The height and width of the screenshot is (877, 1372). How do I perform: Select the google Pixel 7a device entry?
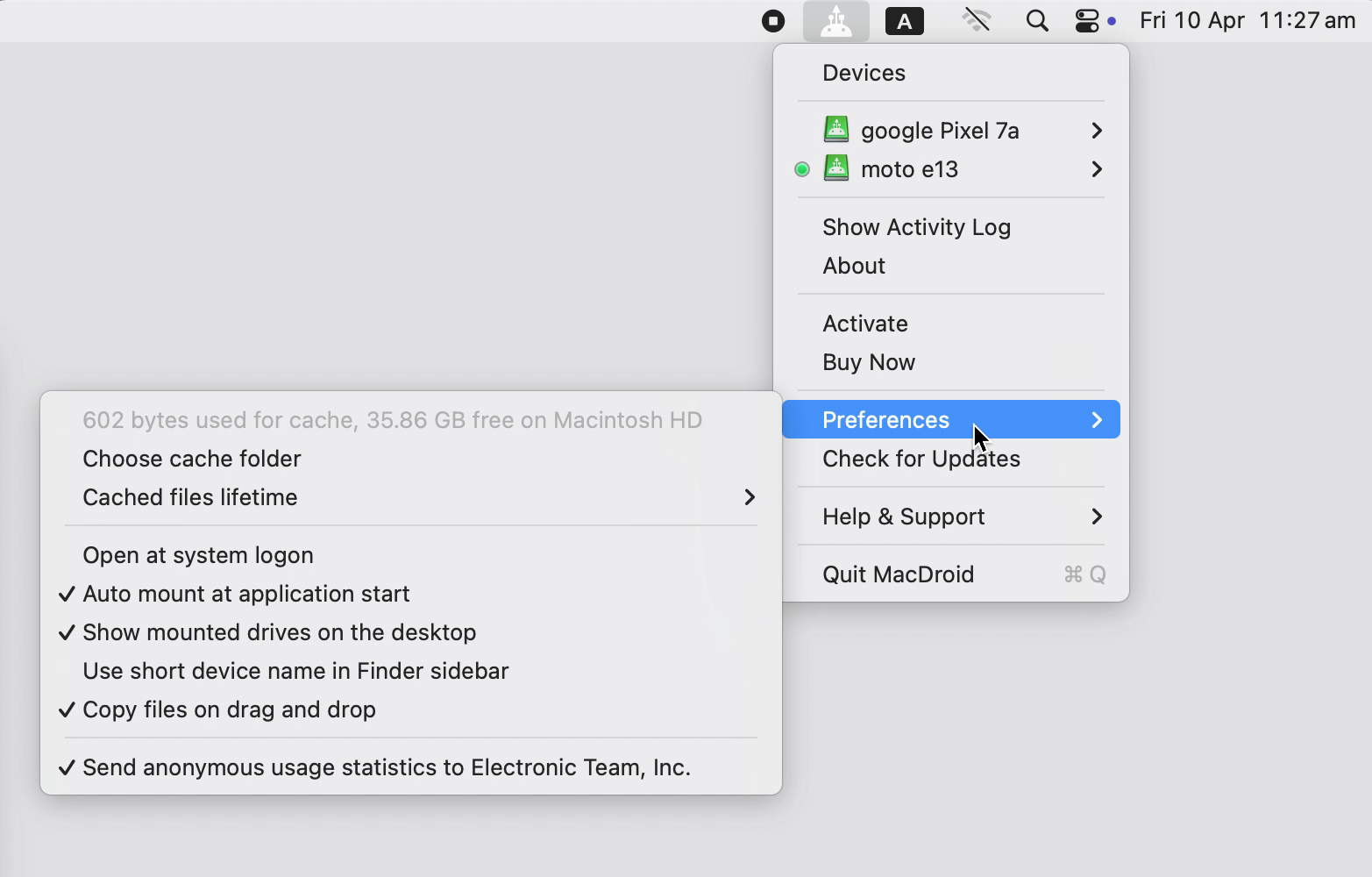951,131
